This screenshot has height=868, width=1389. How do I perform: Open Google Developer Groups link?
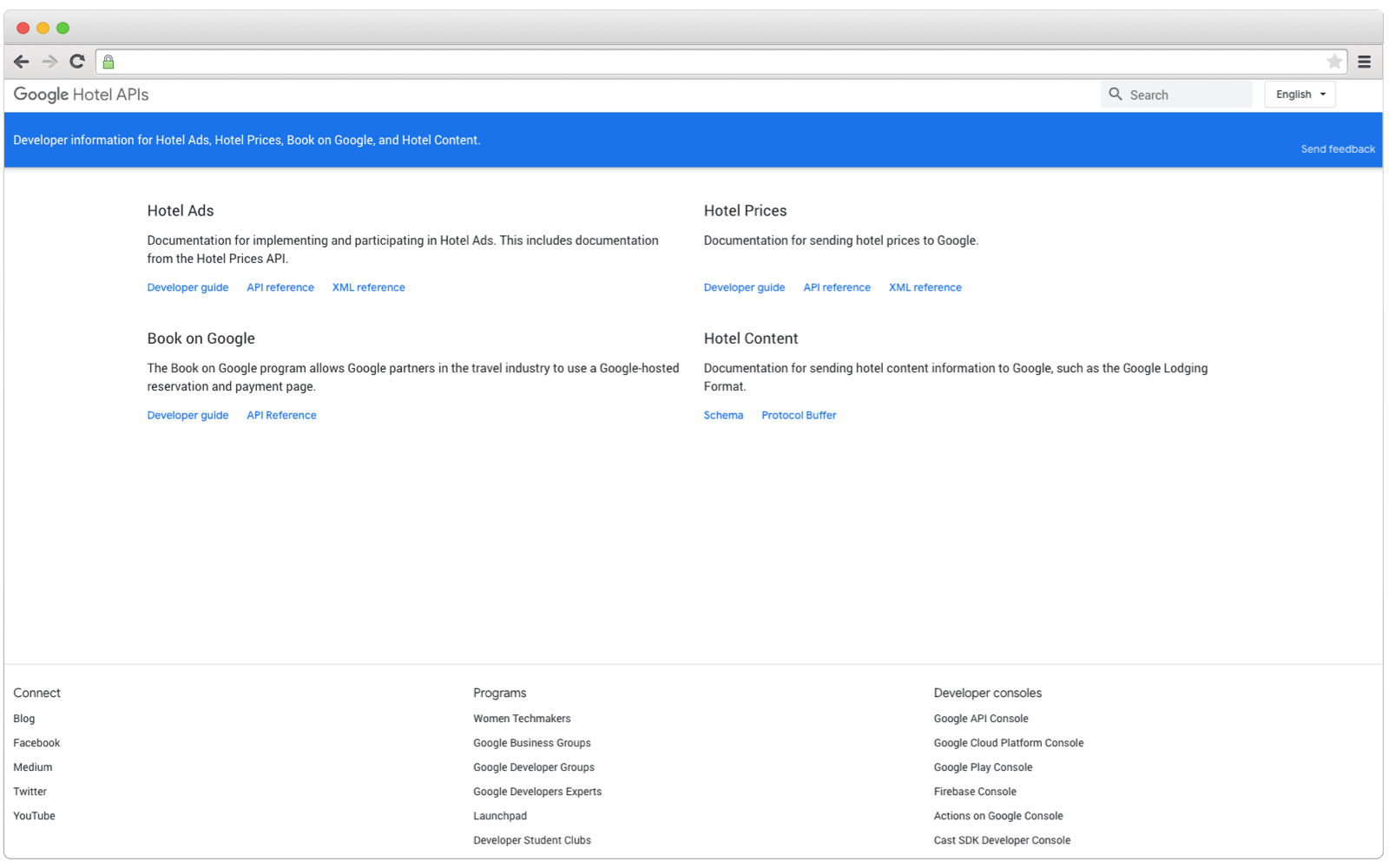tap(534, 767)
